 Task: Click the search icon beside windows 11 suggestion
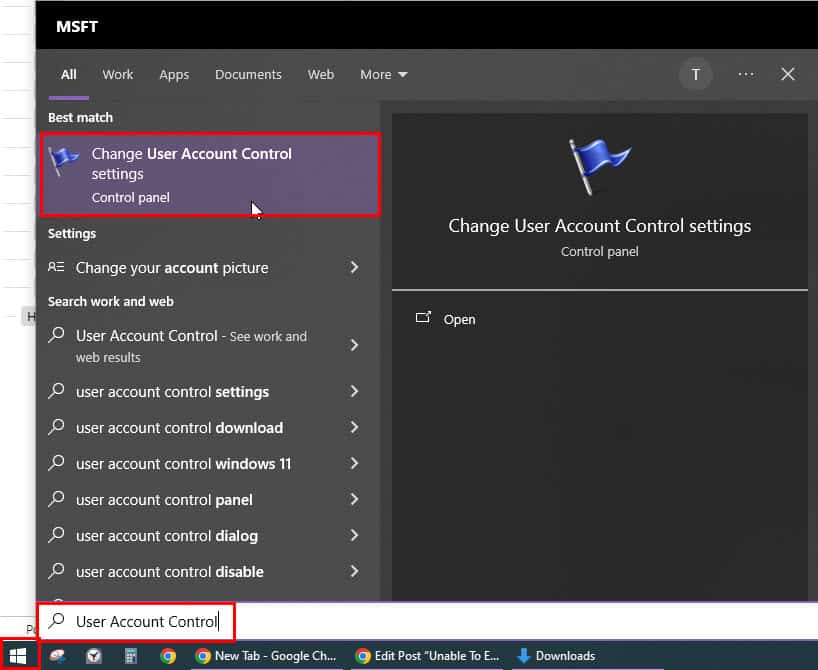pyautogui.click(x=56, y=463)
